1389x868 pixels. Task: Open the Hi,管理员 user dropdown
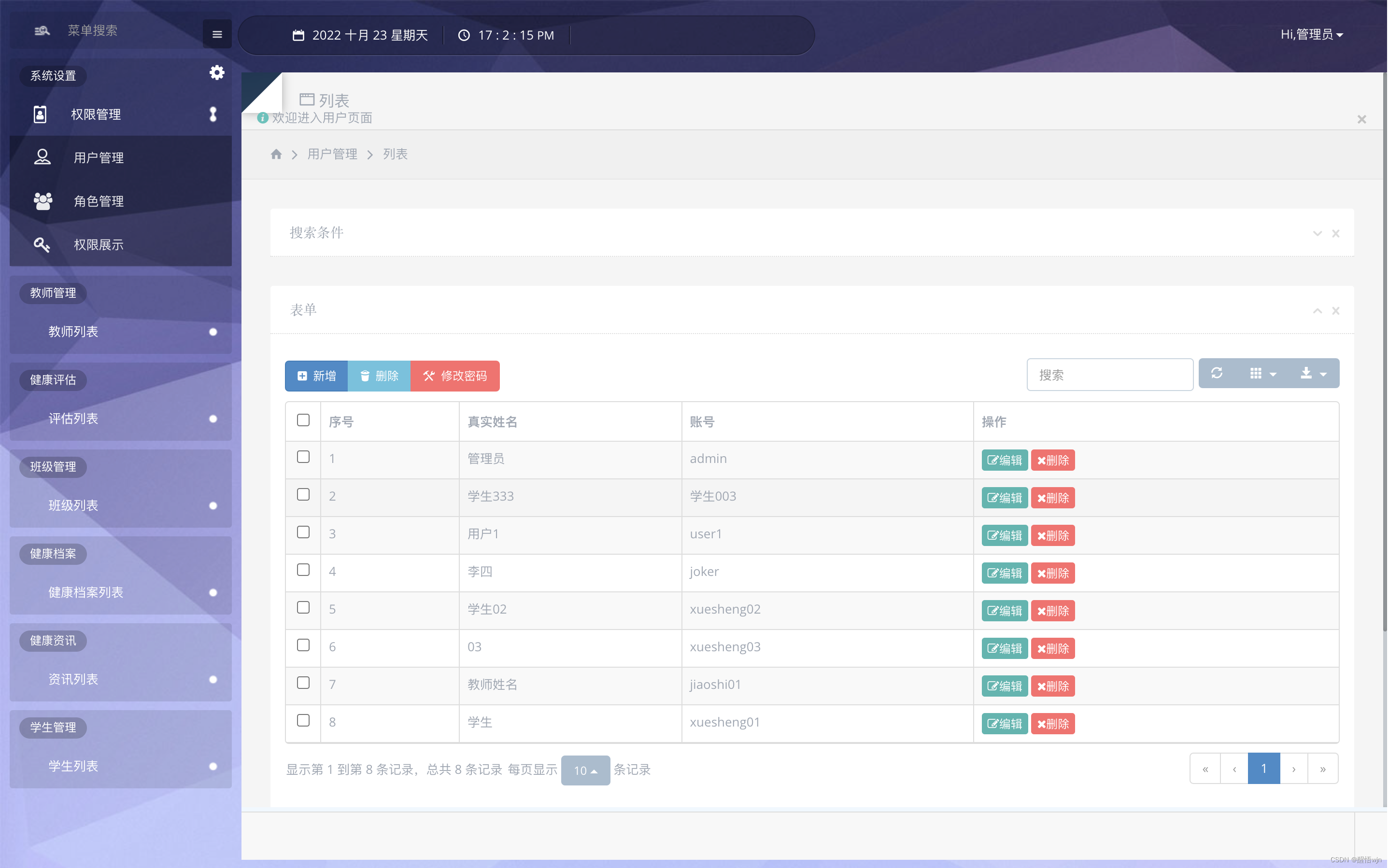tap(1311, 34)
